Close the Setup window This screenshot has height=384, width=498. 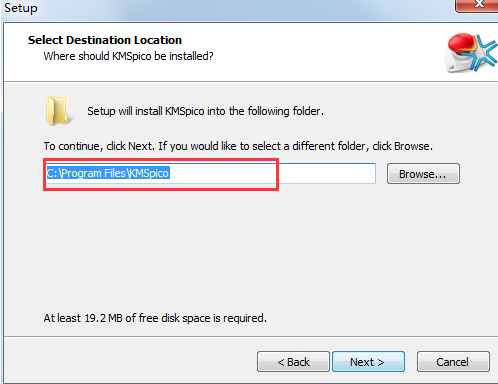(x=477, y=5)
